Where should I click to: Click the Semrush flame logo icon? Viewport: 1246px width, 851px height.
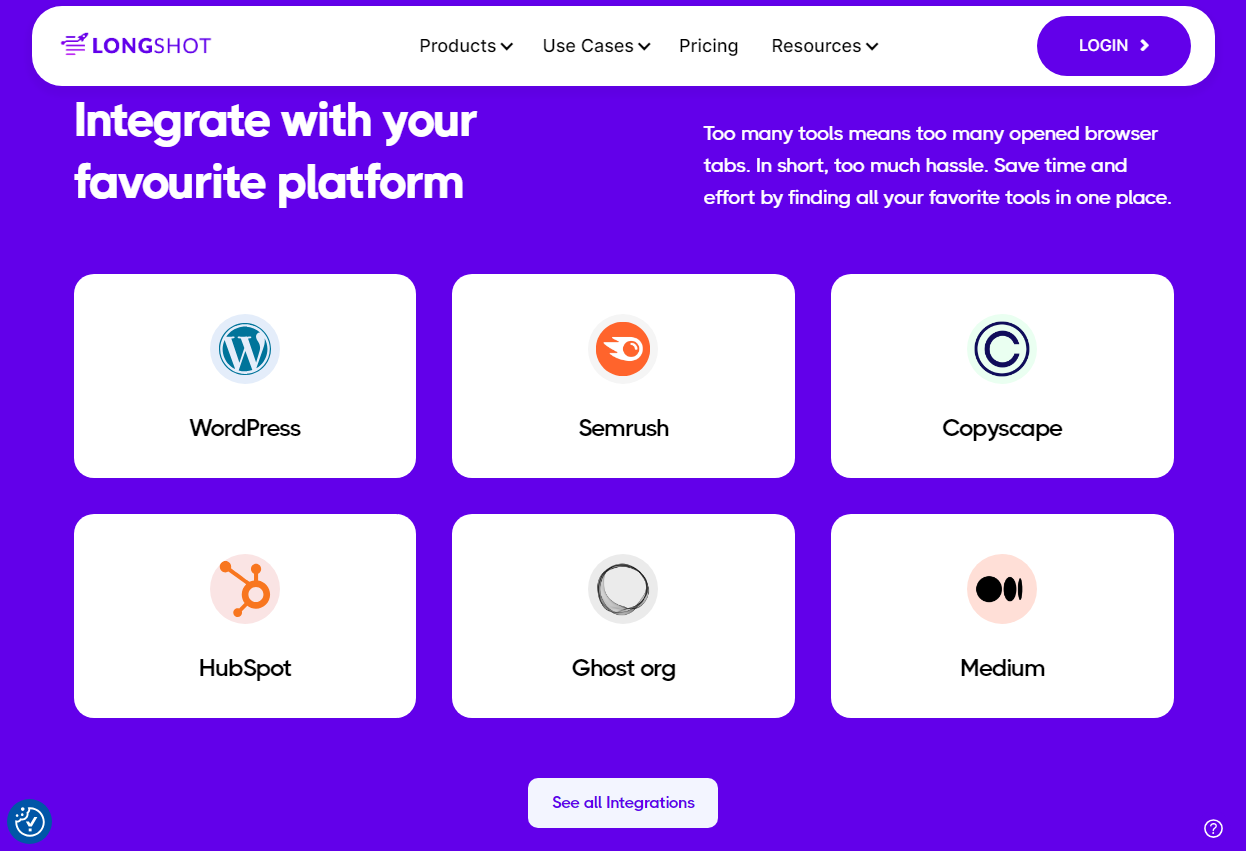[623, 349]
